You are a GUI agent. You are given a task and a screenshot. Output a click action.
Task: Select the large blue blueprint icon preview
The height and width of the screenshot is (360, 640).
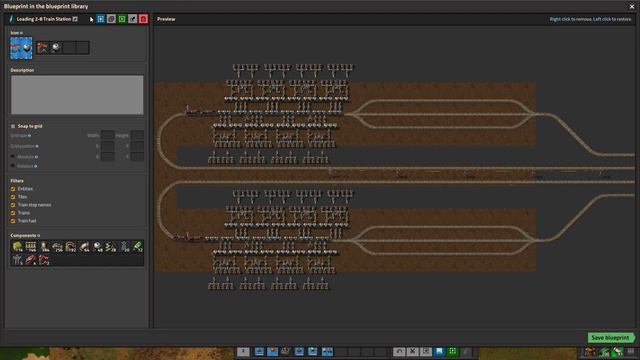point(21,48)
